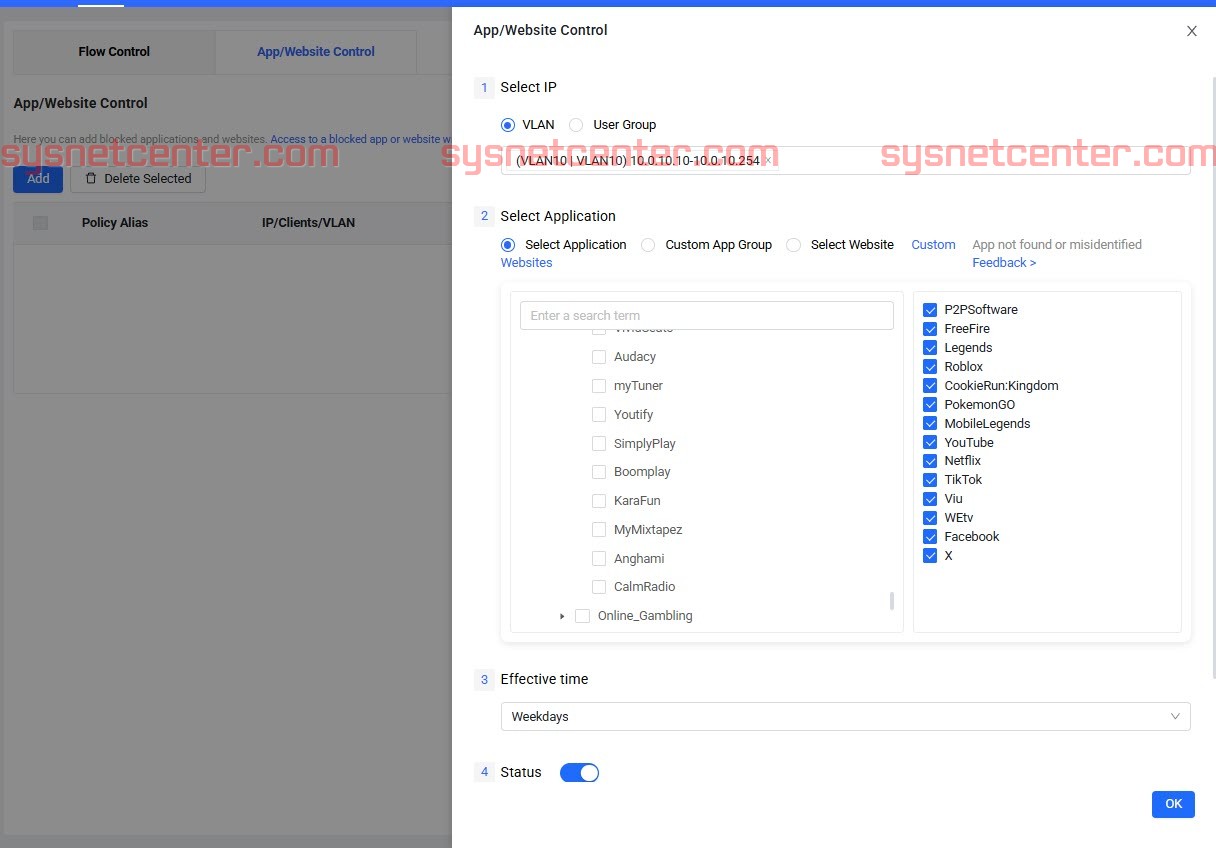Open the Feedback link
The width and height of the screenshot is (1216, 848).
coord(1004,263)
